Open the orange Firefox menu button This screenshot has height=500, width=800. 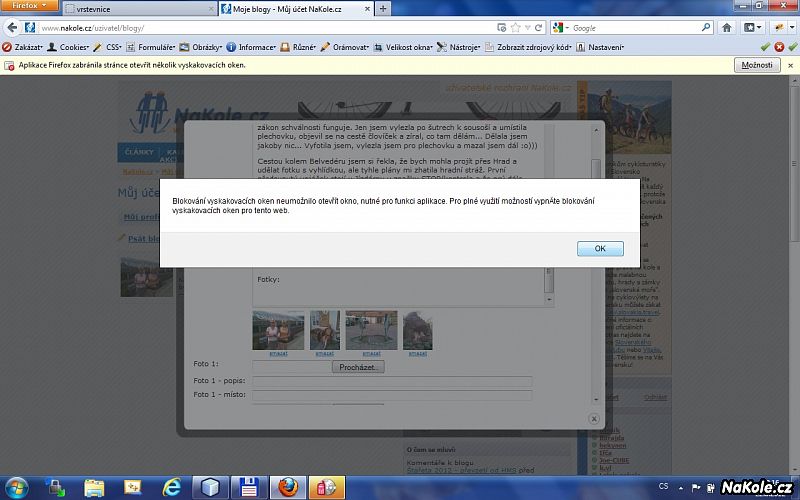[30, 6]
